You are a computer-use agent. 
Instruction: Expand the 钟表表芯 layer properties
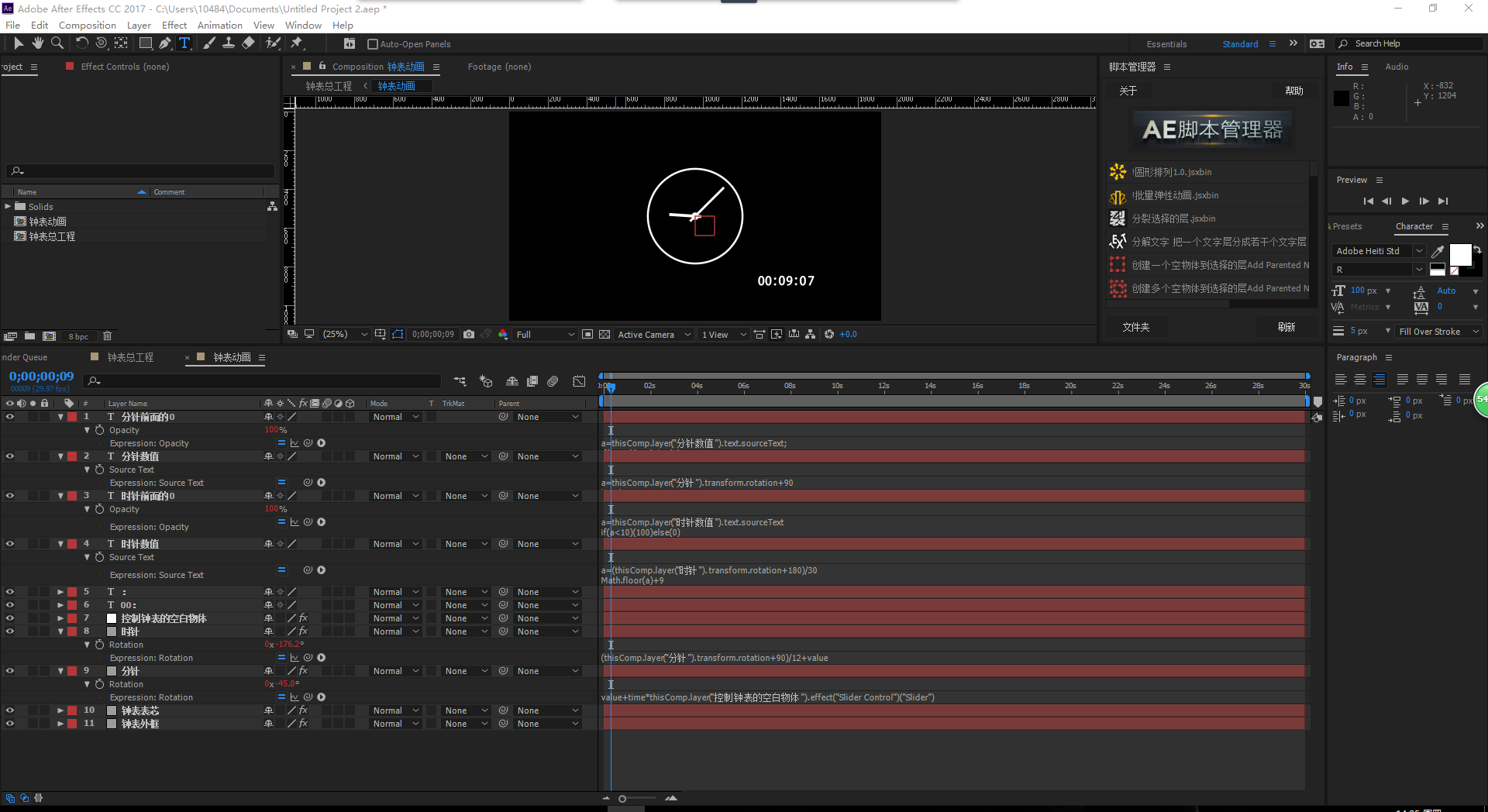60,710
